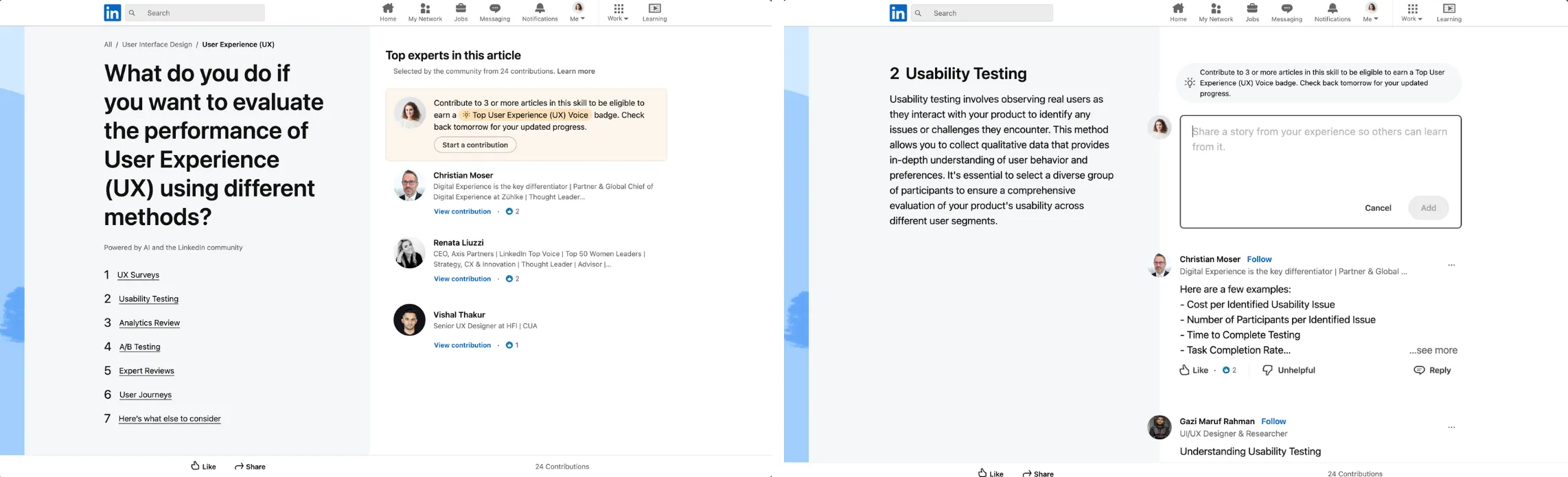
Task: Jump to User Journeys section
Action: pyautogui.click(x=146, y=395)
